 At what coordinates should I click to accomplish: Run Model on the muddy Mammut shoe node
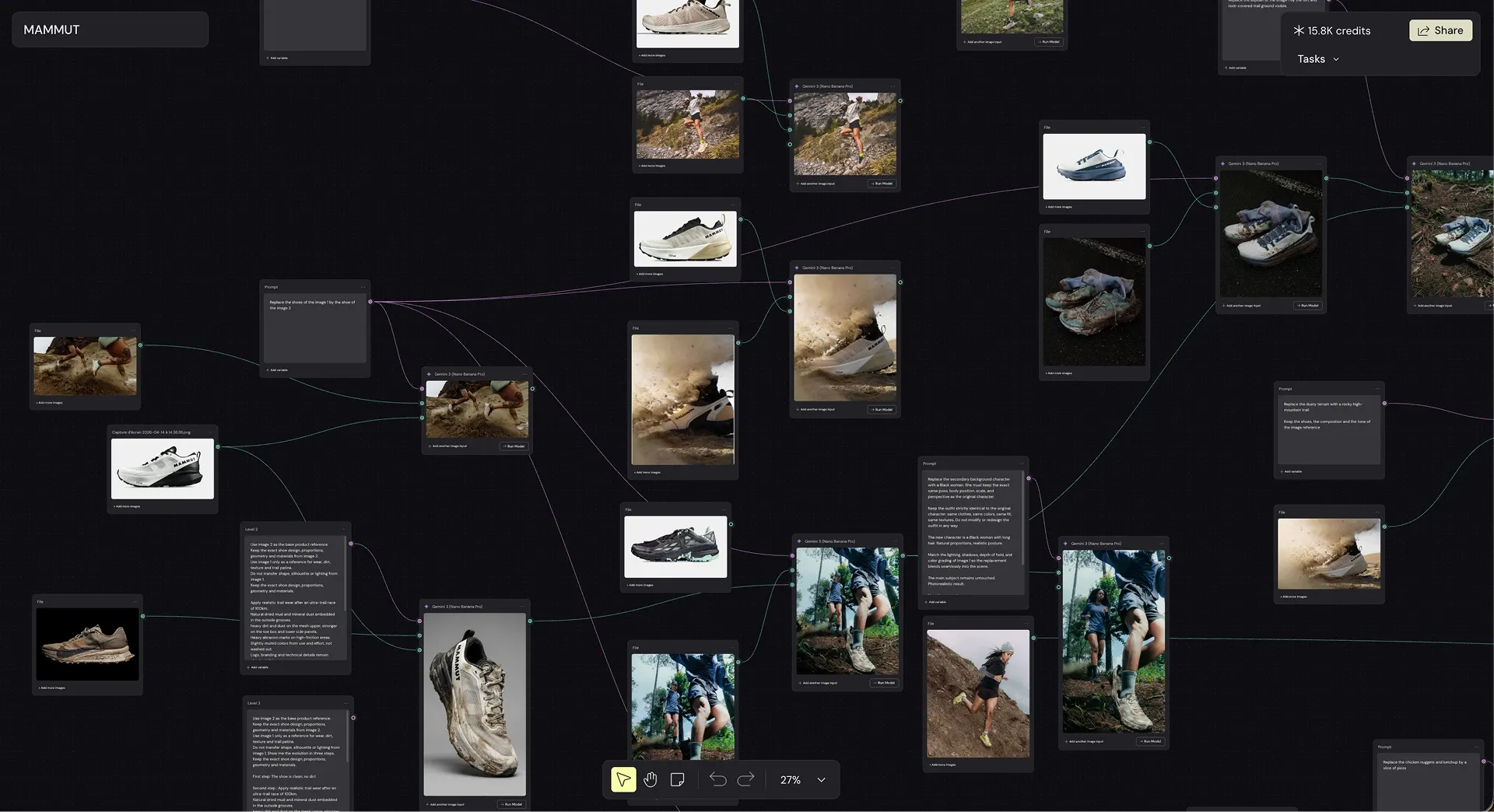click(x=511, y=804)
